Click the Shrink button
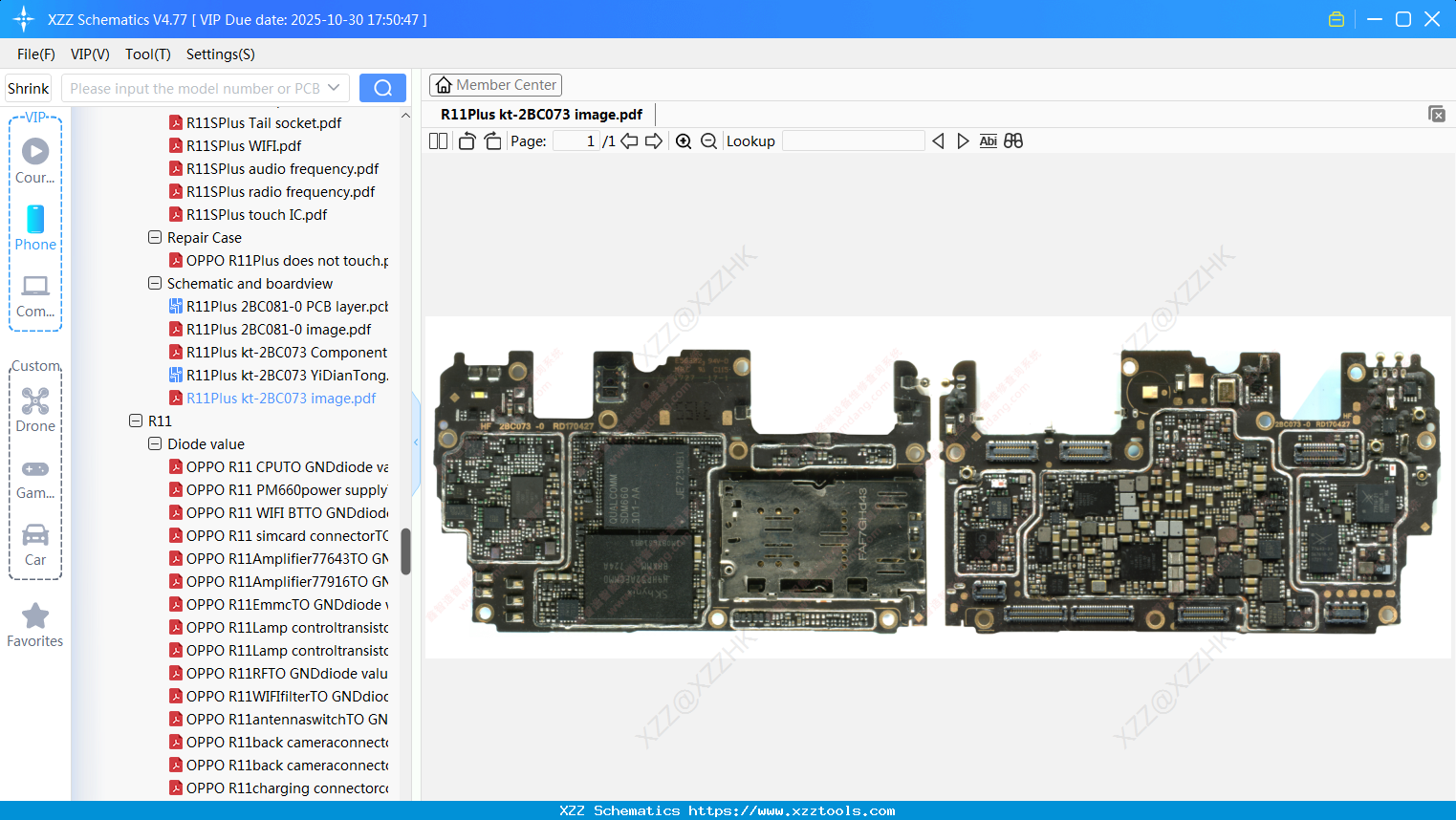This screenshot has width=1456, height=820. pos(28,88)
